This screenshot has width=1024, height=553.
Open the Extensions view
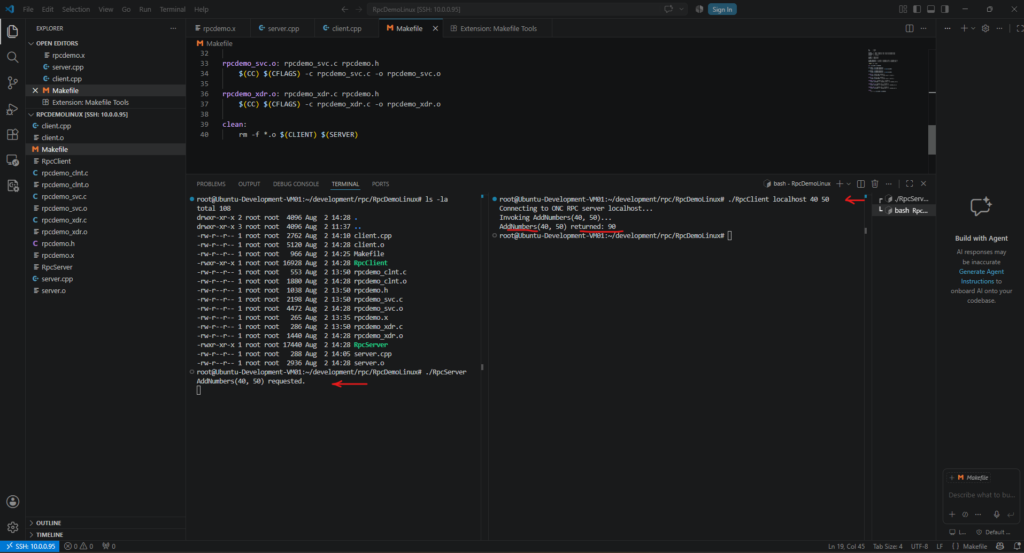click(x=12, y=134)
